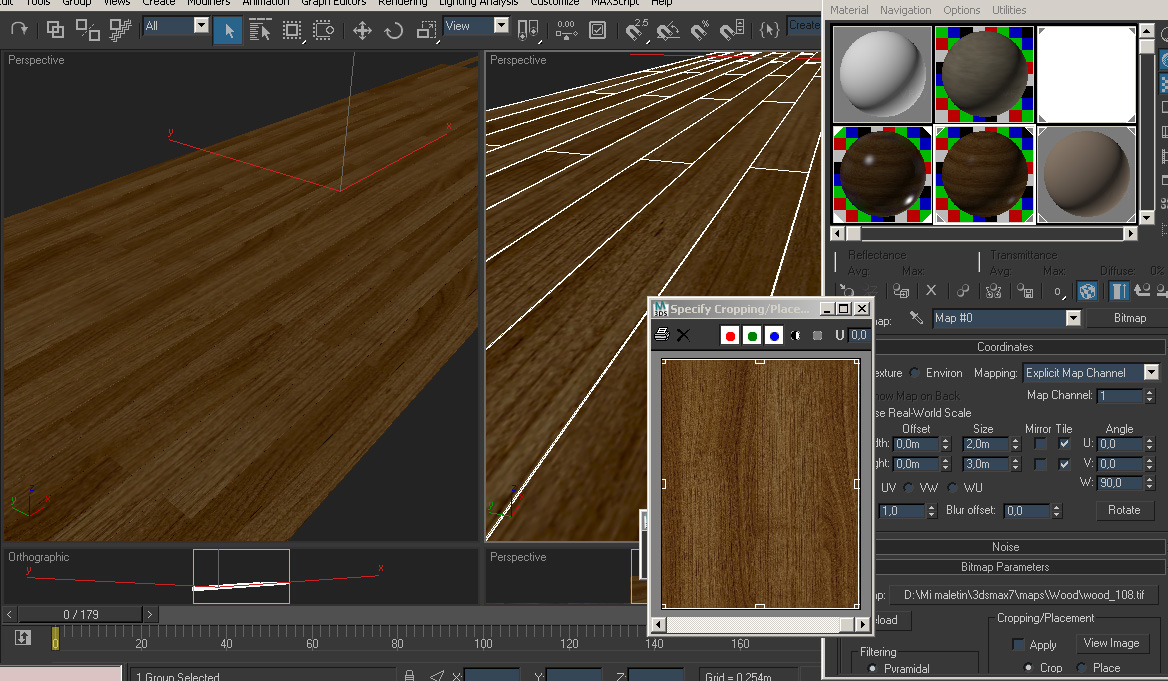Click the X clear icon in Cropping window
1168x681 pixels.
(683, 335)
